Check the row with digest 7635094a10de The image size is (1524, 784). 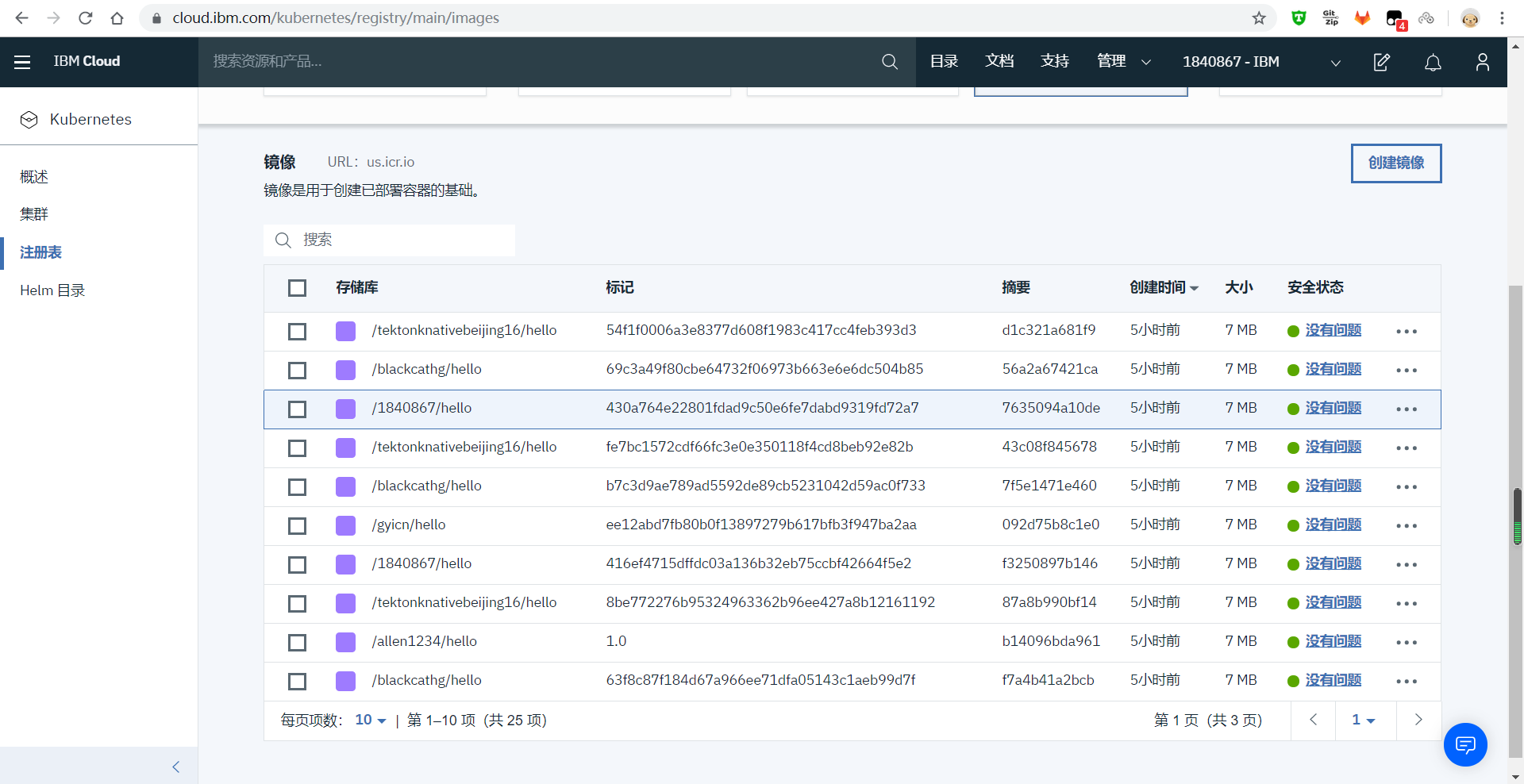297,409
